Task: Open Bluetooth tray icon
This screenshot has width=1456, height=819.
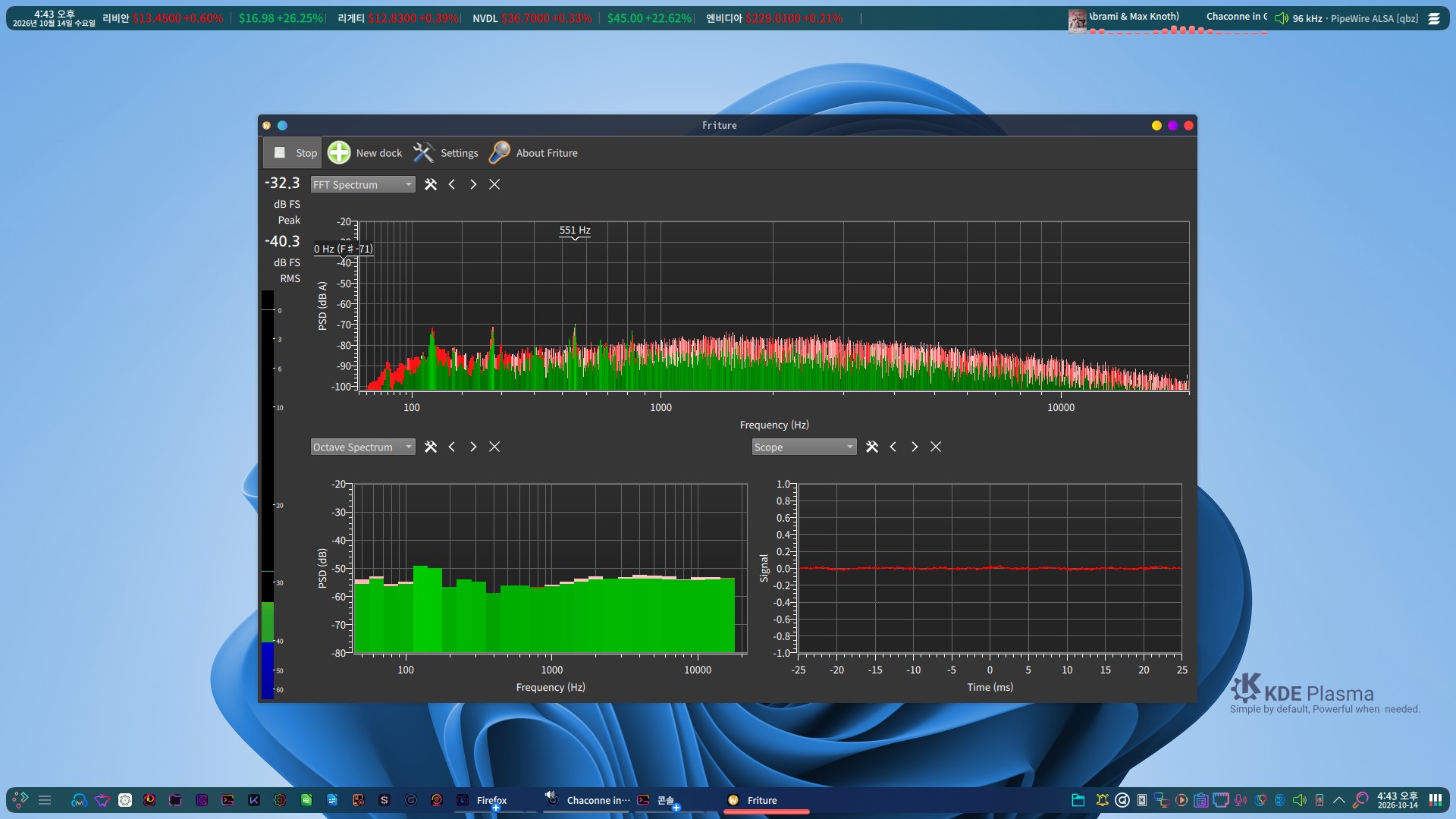Action: [1280, 800]
